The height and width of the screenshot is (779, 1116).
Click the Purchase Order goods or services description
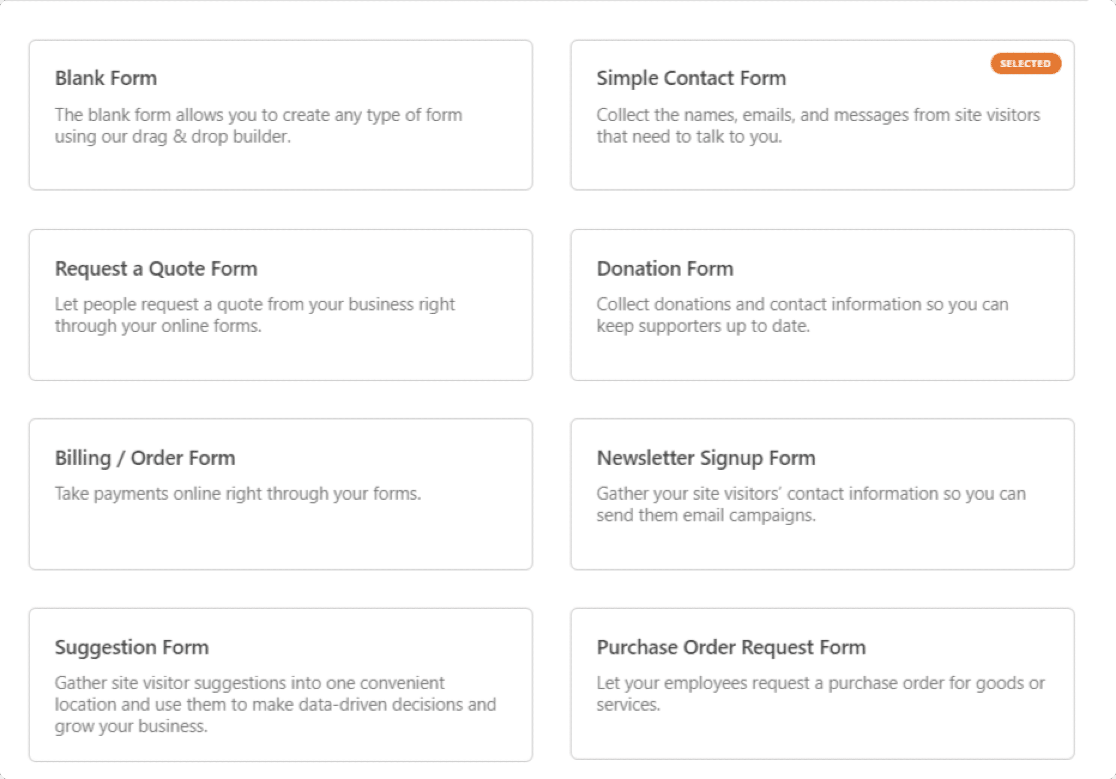tap(820, 694)
